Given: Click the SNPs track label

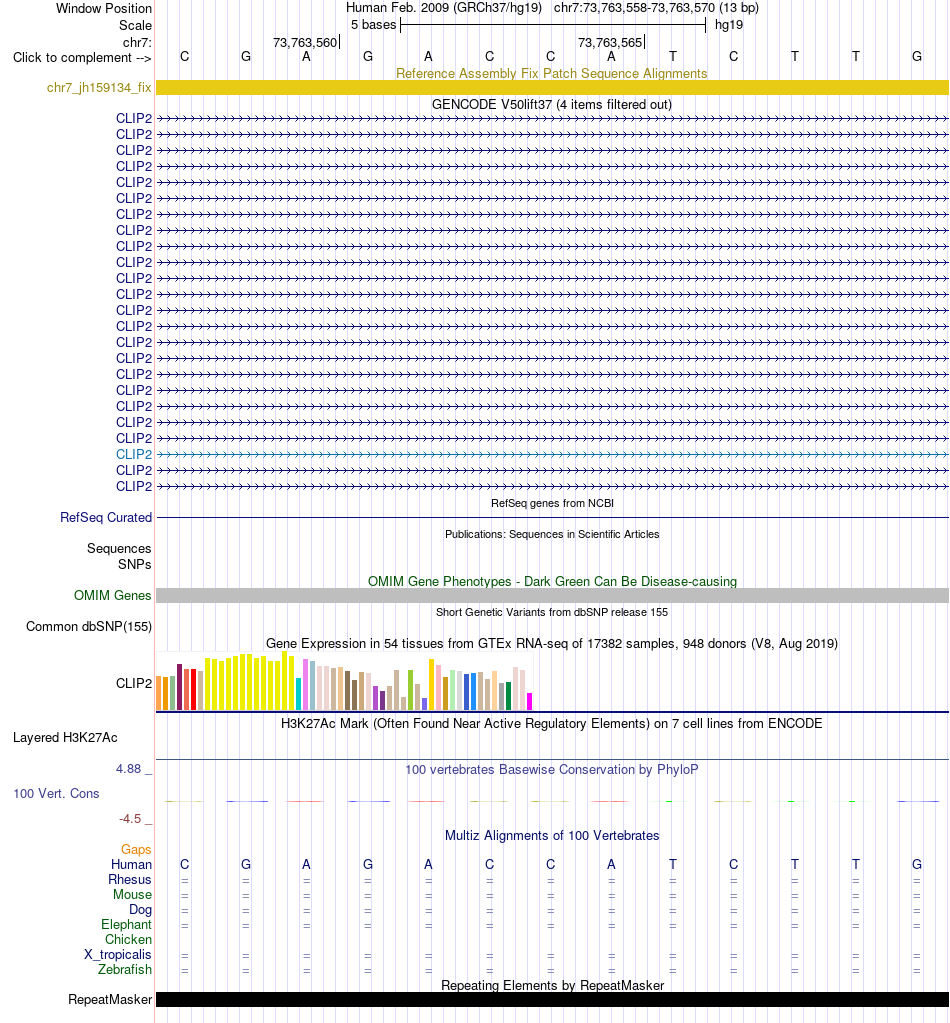Looking at the screenshot, I should pos(134,564).
